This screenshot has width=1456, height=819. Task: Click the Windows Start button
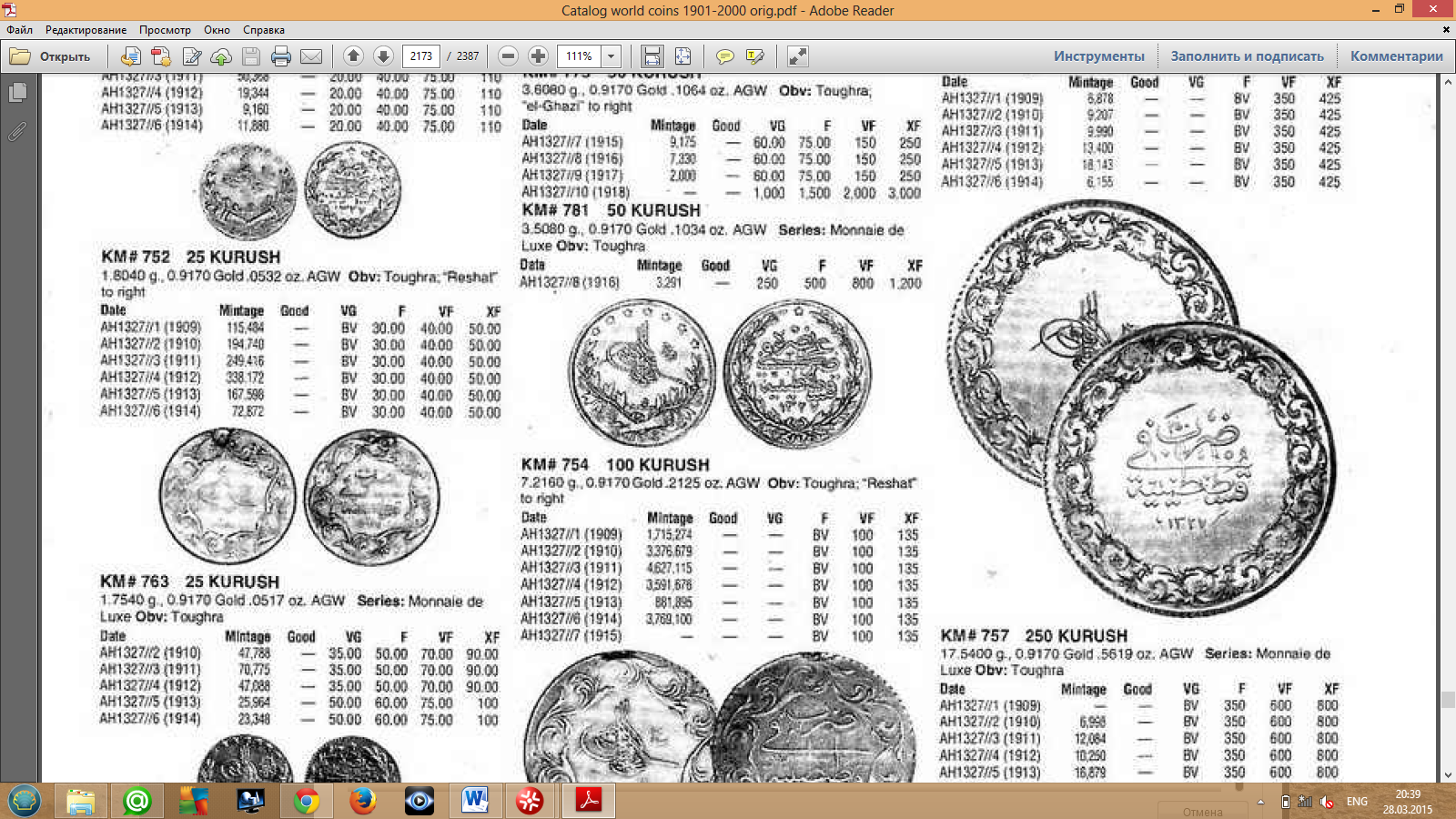[x=24, y=801]
